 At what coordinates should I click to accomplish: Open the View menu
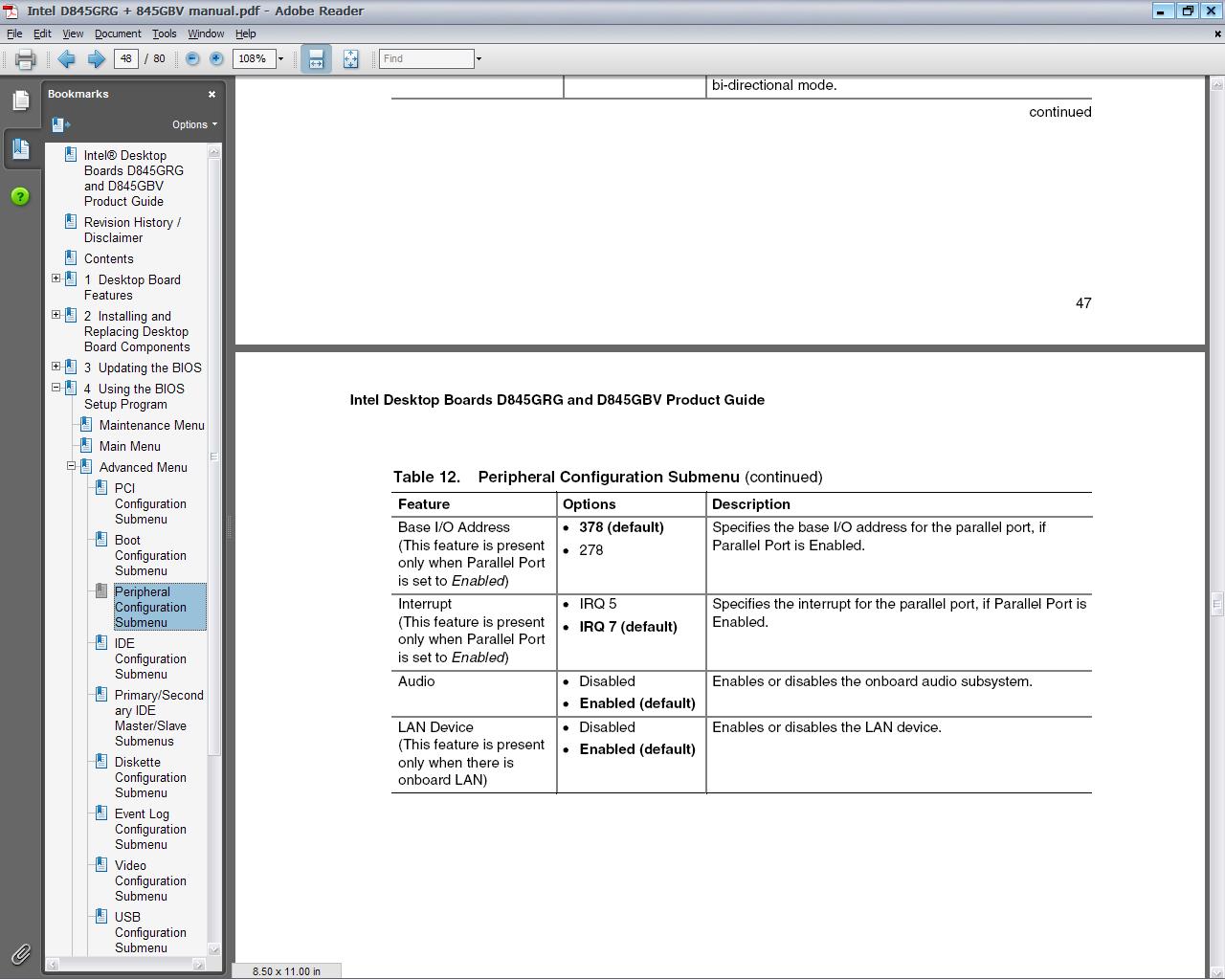(x=73, y=33)
